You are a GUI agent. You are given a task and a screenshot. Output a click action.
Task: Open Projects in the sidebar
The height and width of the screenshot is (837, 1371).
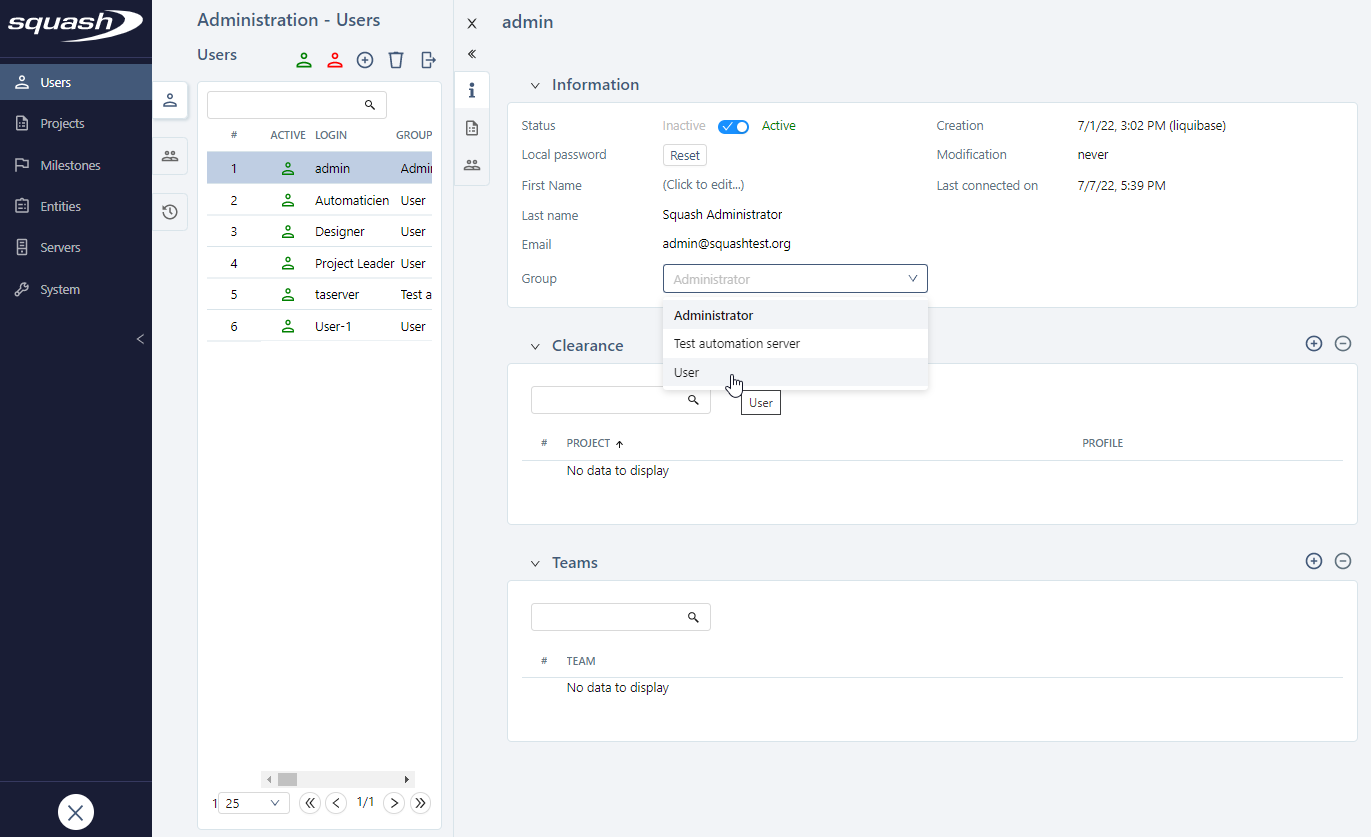click(x=62, y=124)
